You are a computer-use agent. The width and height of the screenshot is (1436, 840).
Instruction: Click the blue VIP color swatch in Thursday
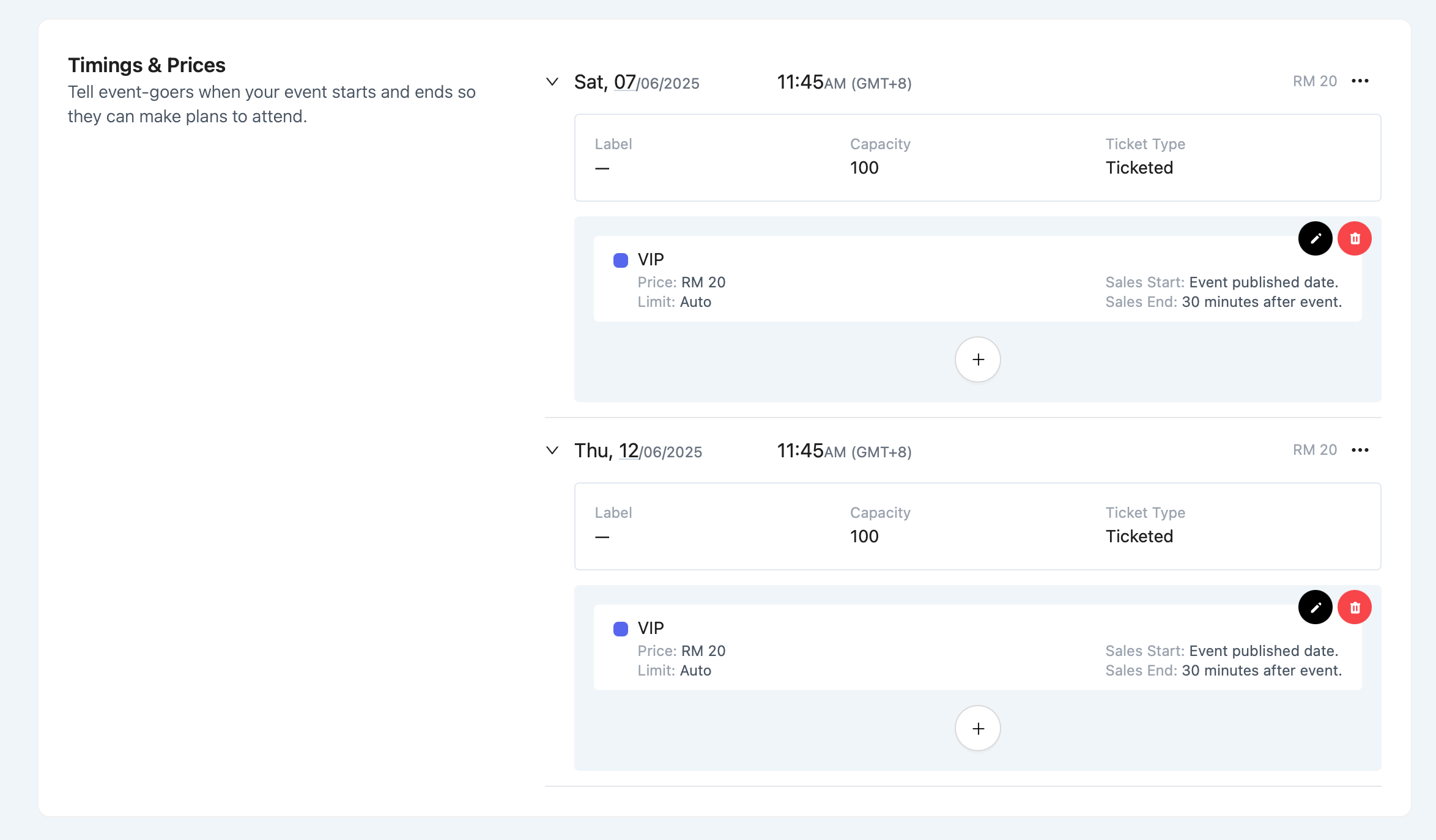coord(620,629)
